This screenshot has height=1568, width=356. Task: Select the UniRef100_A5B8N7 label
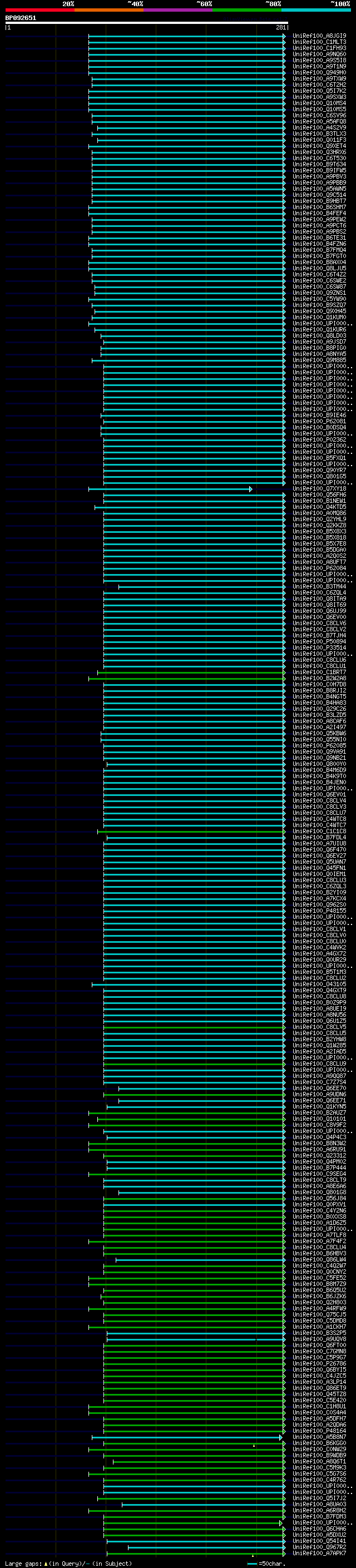[319, 1437]
